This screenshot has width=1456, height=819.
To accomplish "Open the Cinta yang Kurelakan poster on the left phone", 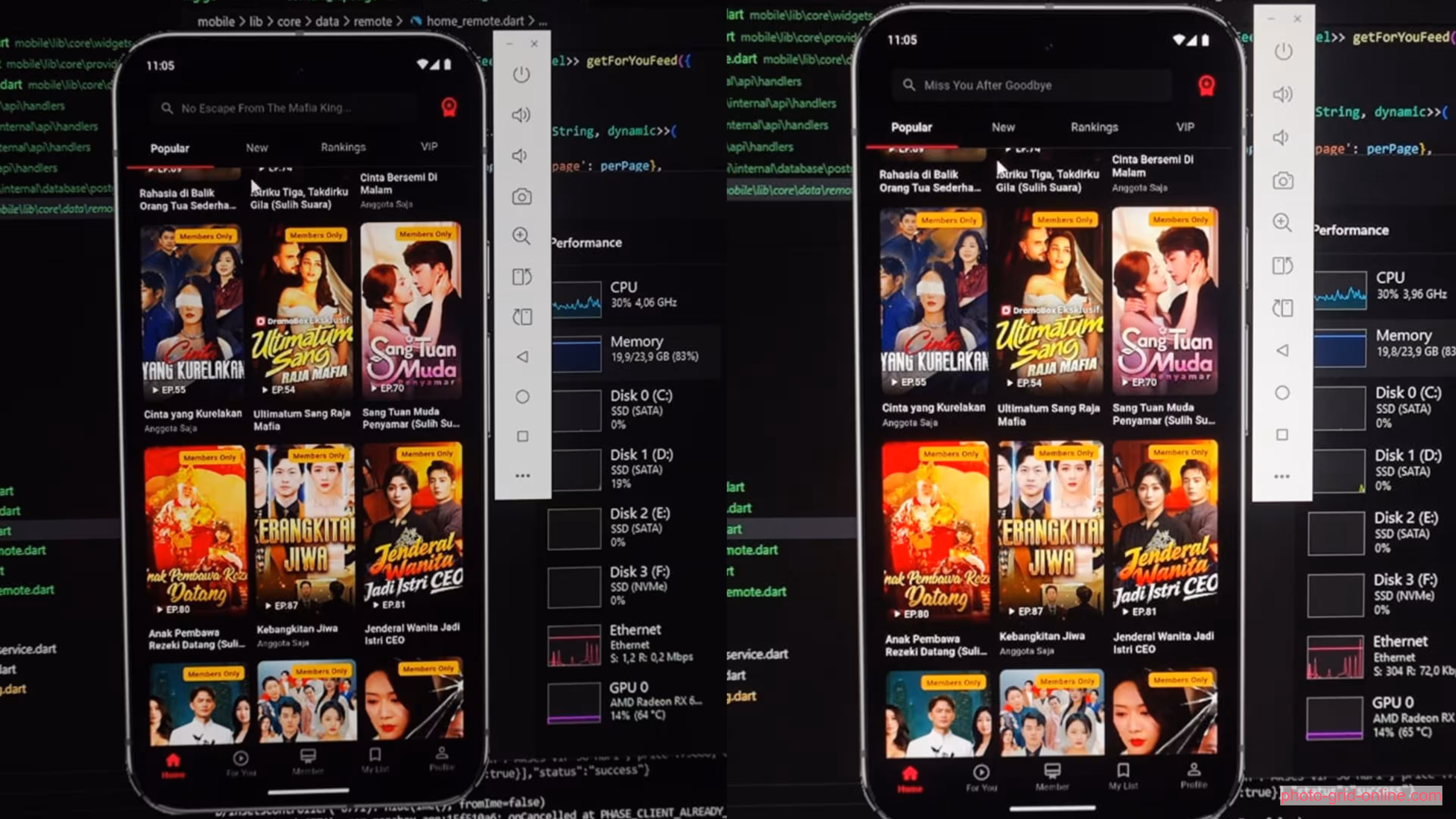I will pos(192,312).
